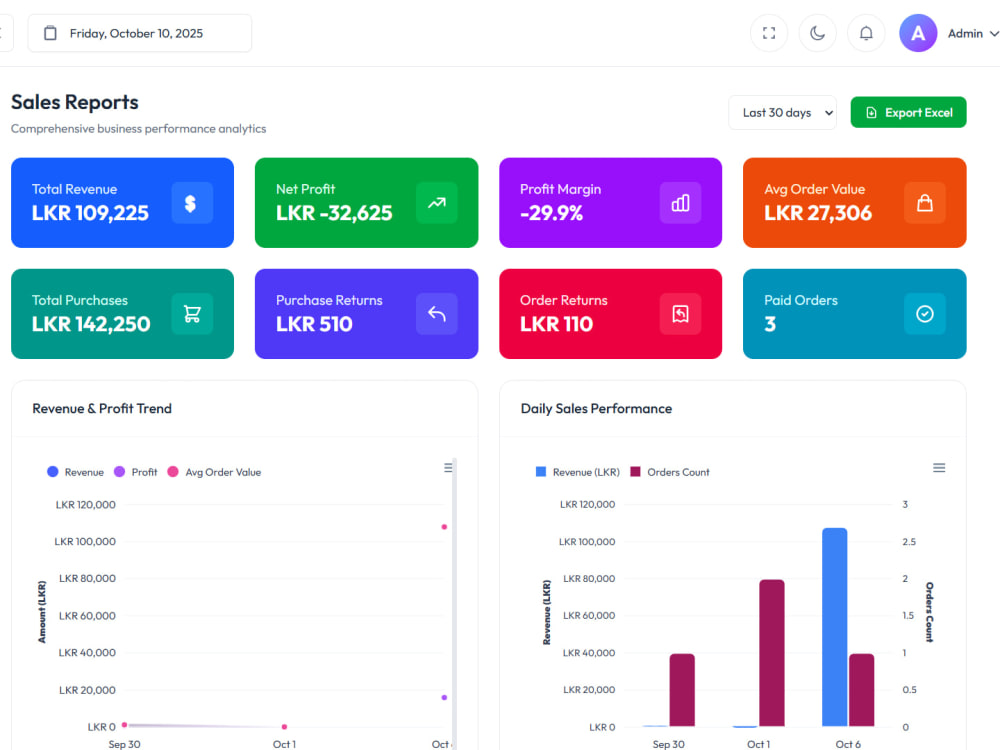Click the calendar icon beside the date
This screenshot has width=1000, height=750.
click(50, 33)
